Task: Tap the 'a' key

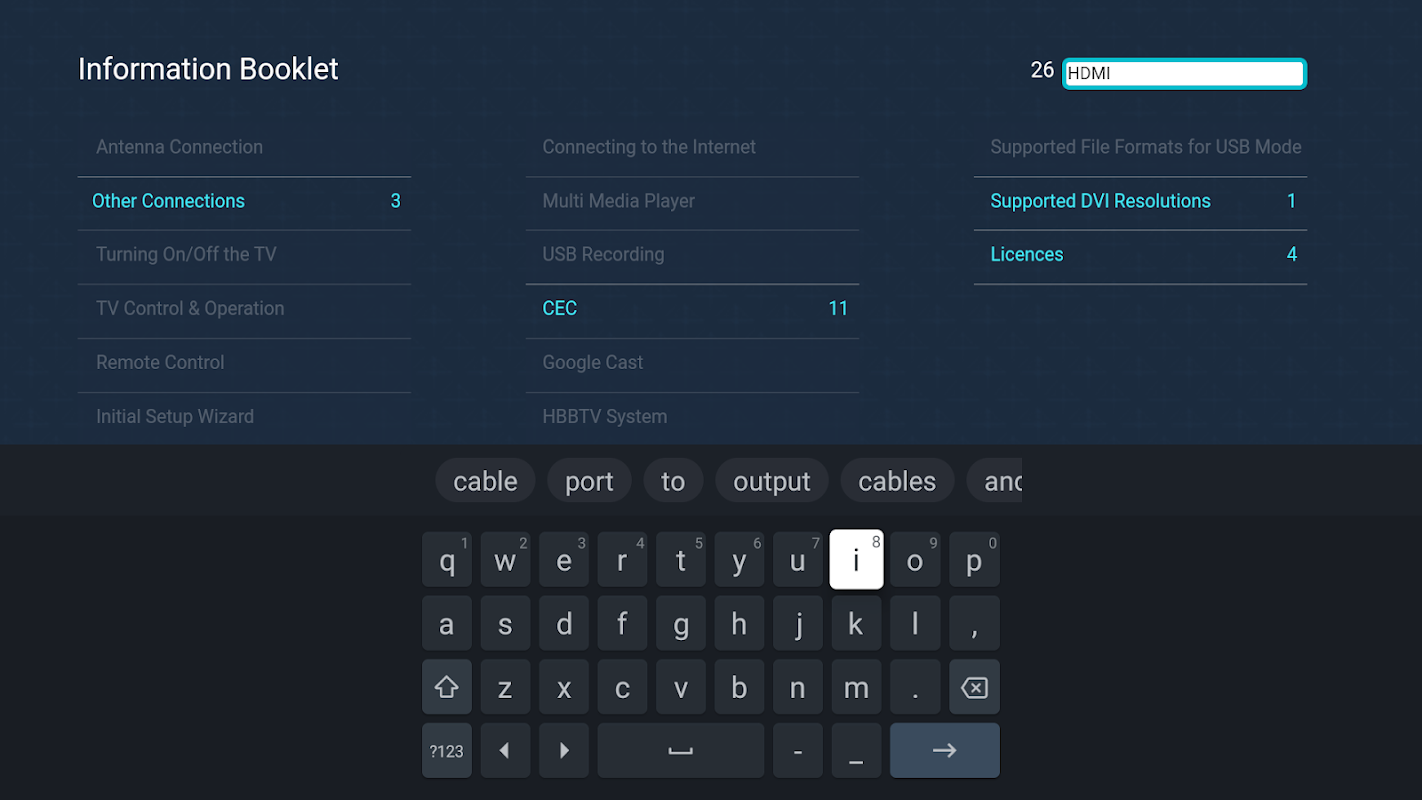Action: [446, 623]
